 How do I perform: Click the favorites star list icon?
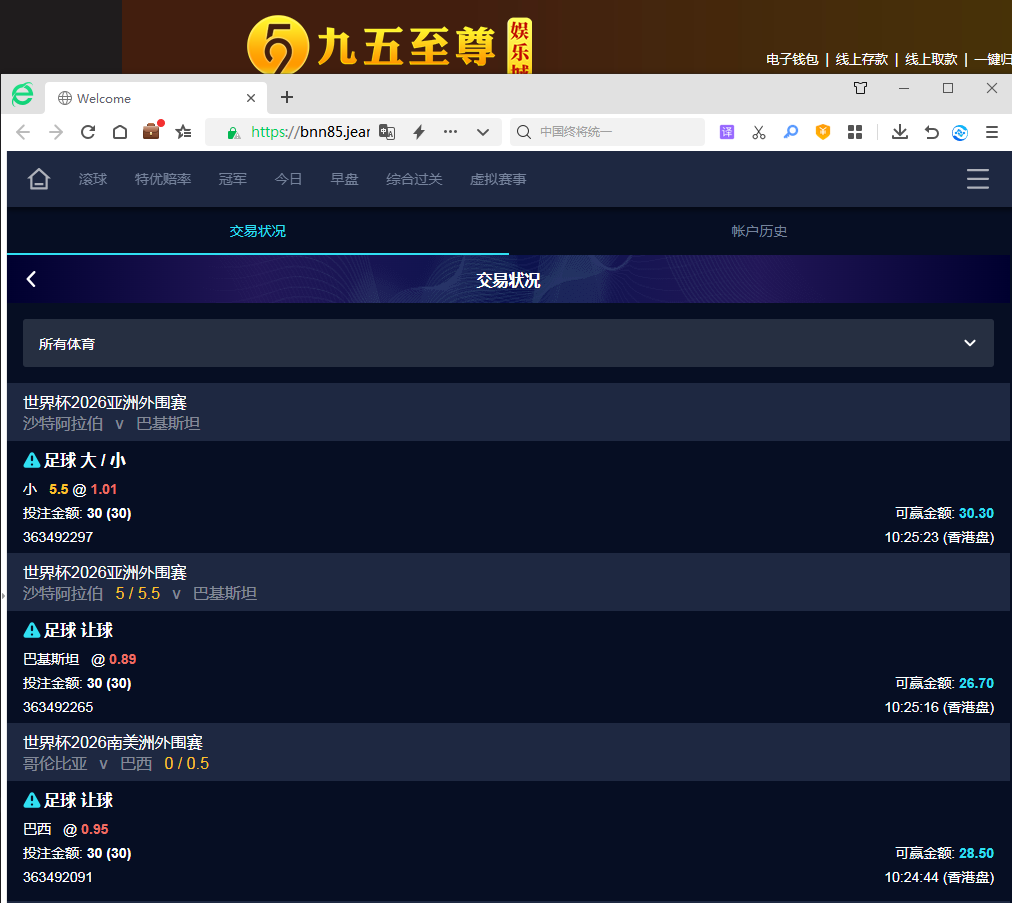(183, 132)
